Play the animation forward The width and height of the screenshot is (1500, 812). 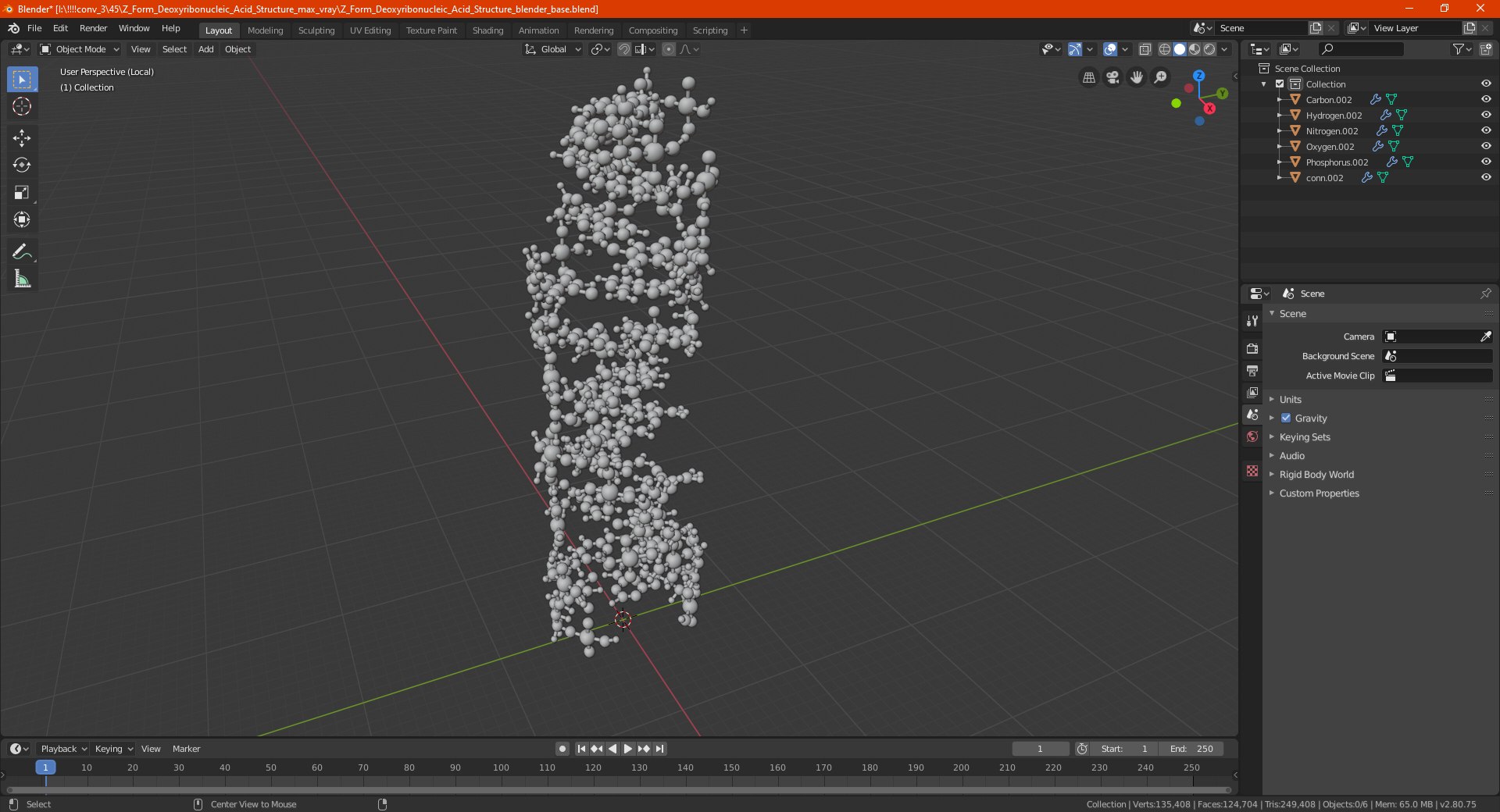pos(627,749)
